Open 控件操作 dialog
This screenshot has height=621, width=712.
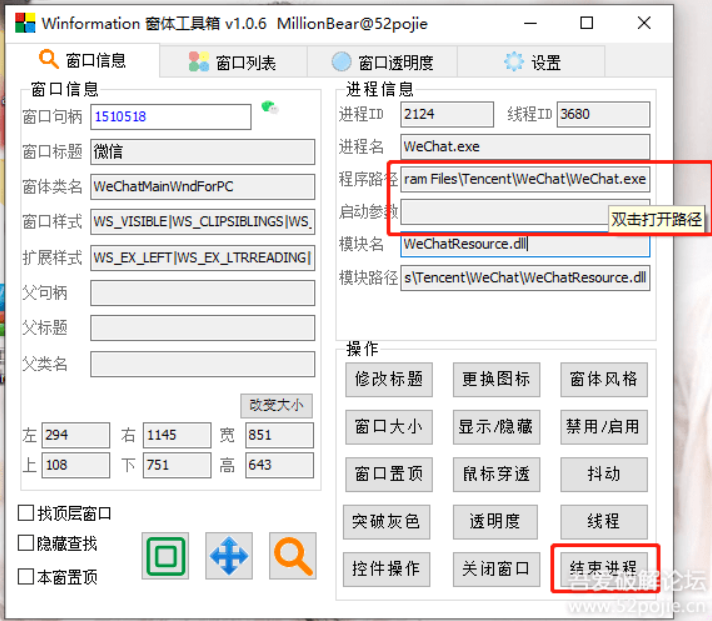coord(386,569)
